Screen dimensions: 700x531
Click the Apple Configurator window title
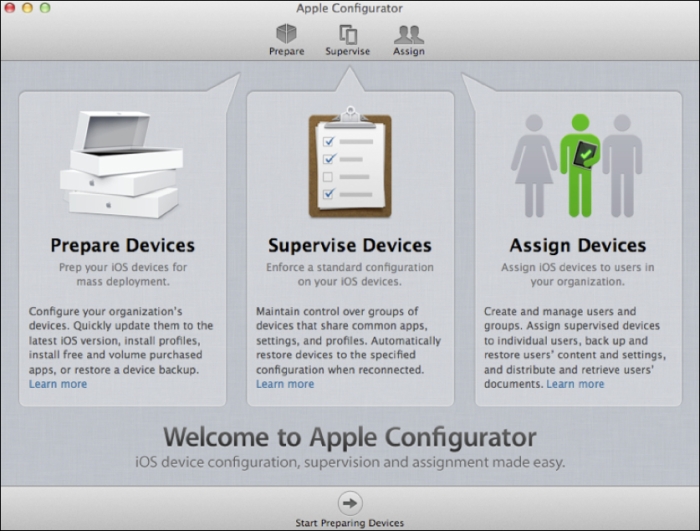coord(349,8)
